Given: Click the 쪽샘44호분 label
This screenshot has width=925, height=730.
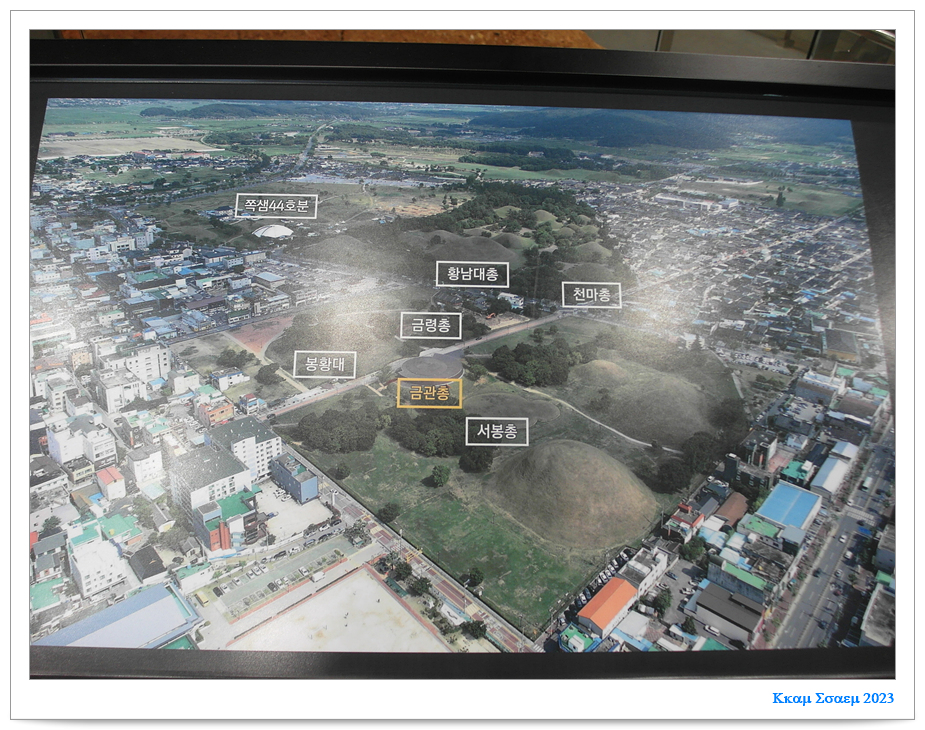Looking at the screenshot, I should (276, 205).
